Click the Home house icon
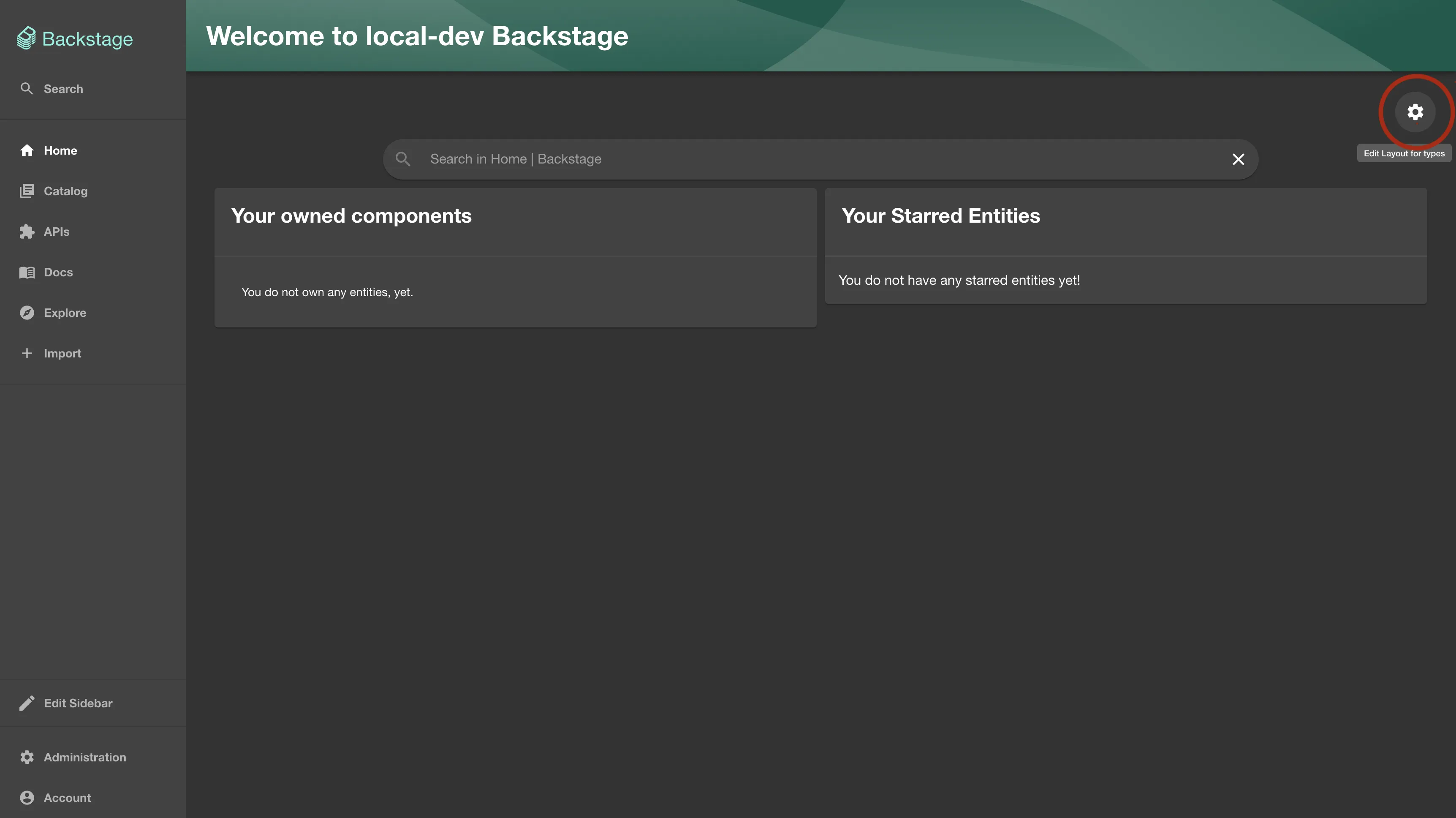1456x818 pixels. click(x=27, y=150)
